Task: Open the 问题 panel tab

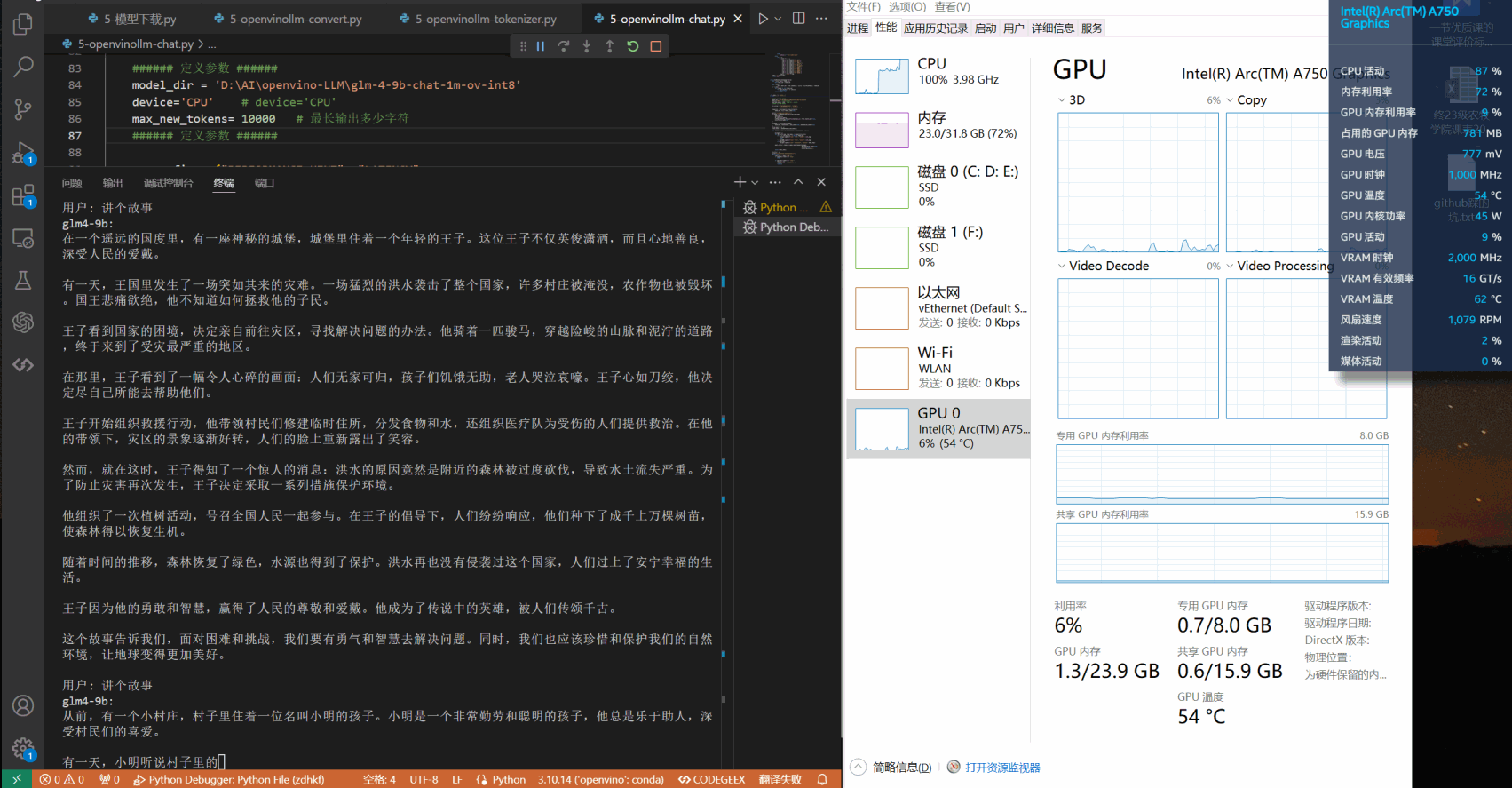Action: point(72,183)
